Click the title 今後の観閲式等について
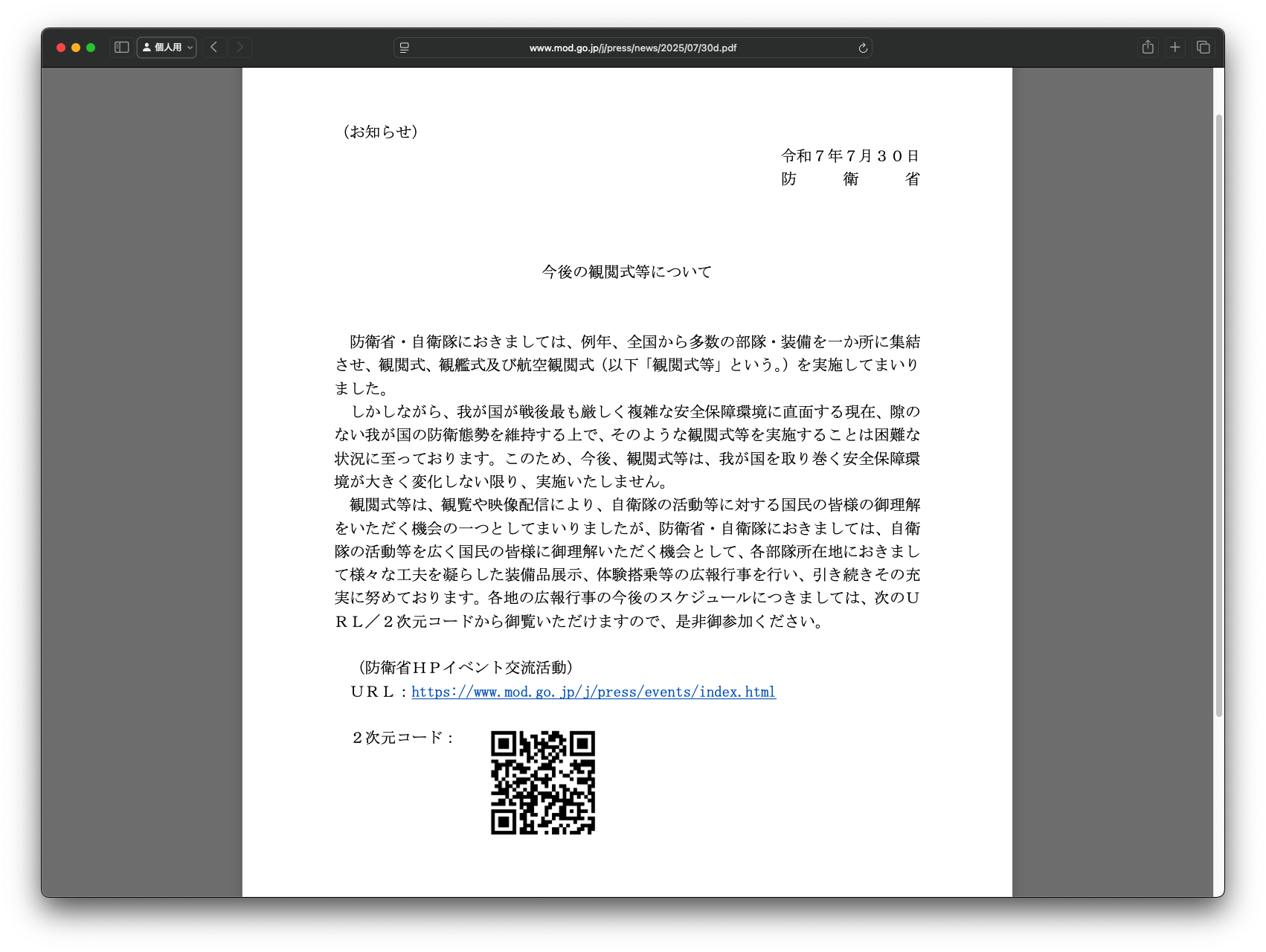The image size is (1266, 952). [626, 272]
